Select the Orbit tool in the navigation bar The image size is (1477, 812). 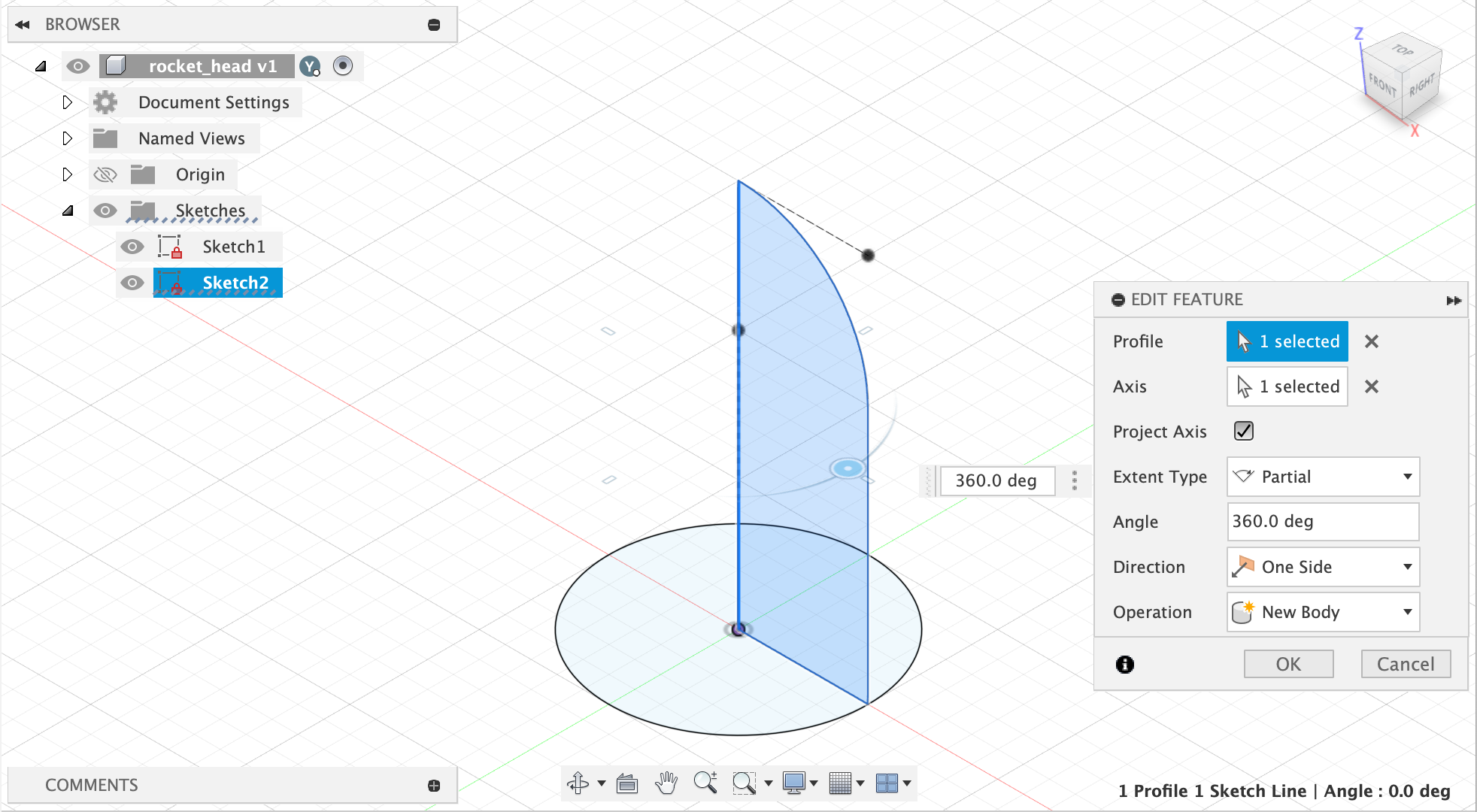coord(578,783)
